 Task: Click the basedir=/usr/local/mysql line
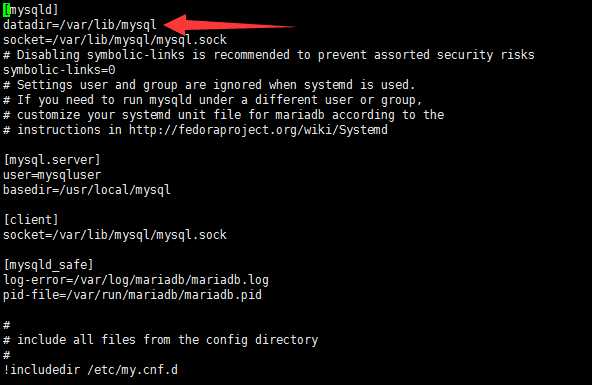pyautogui.click(x=87, y=190)
